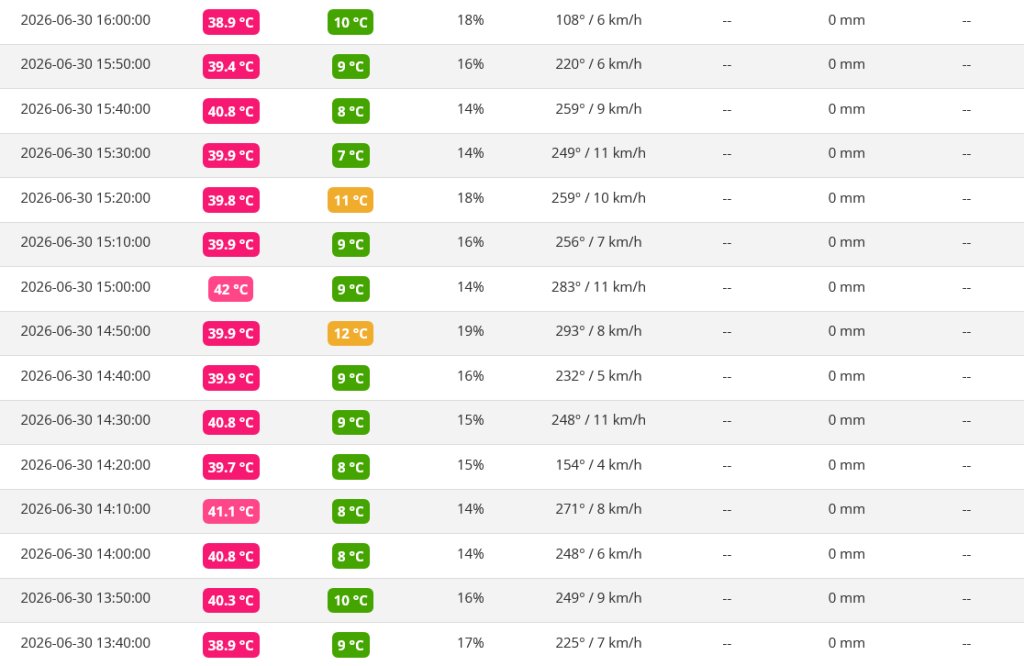Select the 17% humidity value
Viewport: 1024px width, 666px height.
pyautogui.click(x=470, y=642)
